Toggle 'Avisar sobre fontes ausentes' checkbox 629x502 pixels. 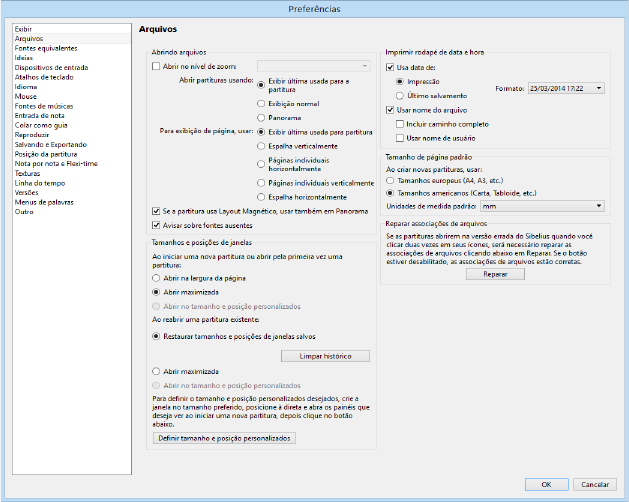(156, 225)
